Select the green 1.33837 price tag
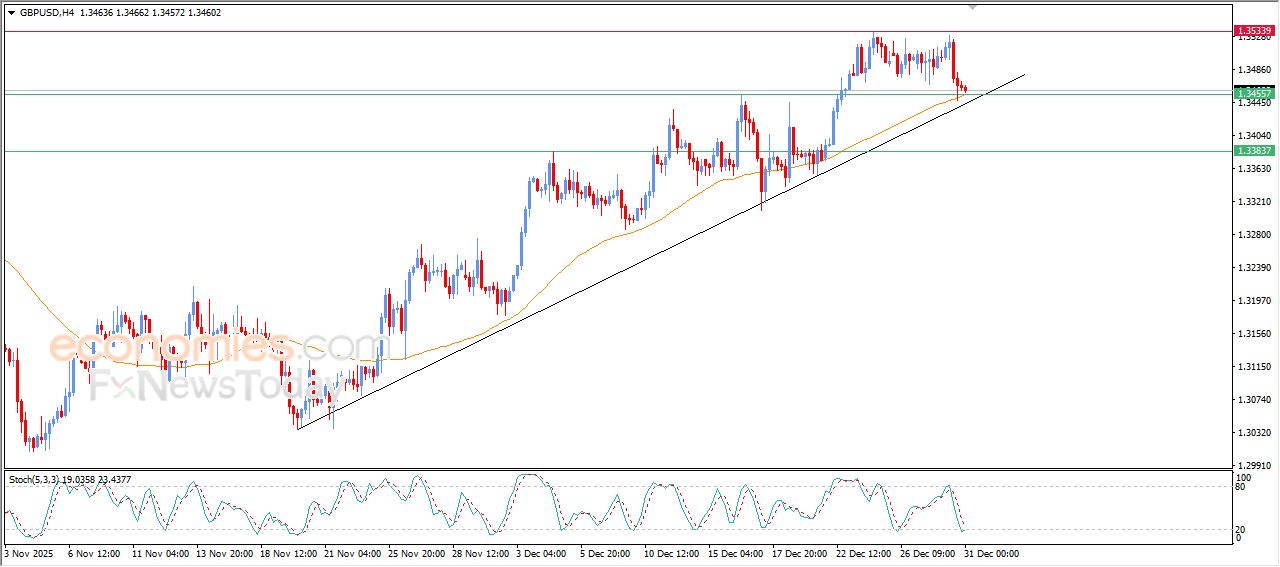 coord(1254,151)
